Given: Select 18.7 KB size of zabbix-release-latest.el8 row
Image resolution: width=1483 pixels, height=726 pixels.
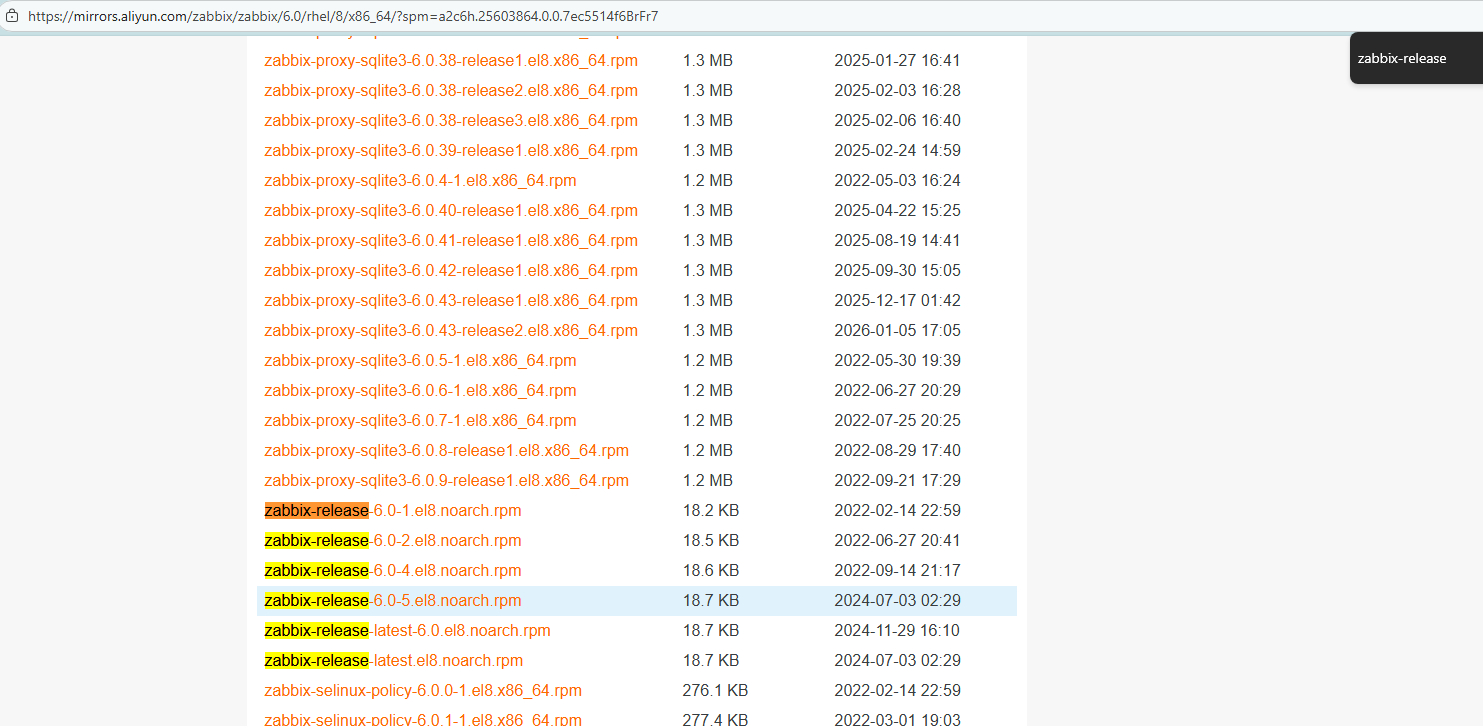Looking at the screenshot, I should (x=711, y=661).
